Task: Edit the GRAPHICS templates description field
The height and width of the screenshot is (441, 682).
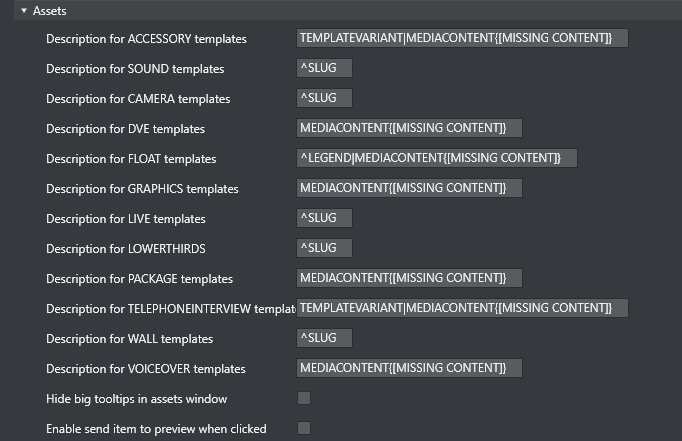Action: click(409, 188)
